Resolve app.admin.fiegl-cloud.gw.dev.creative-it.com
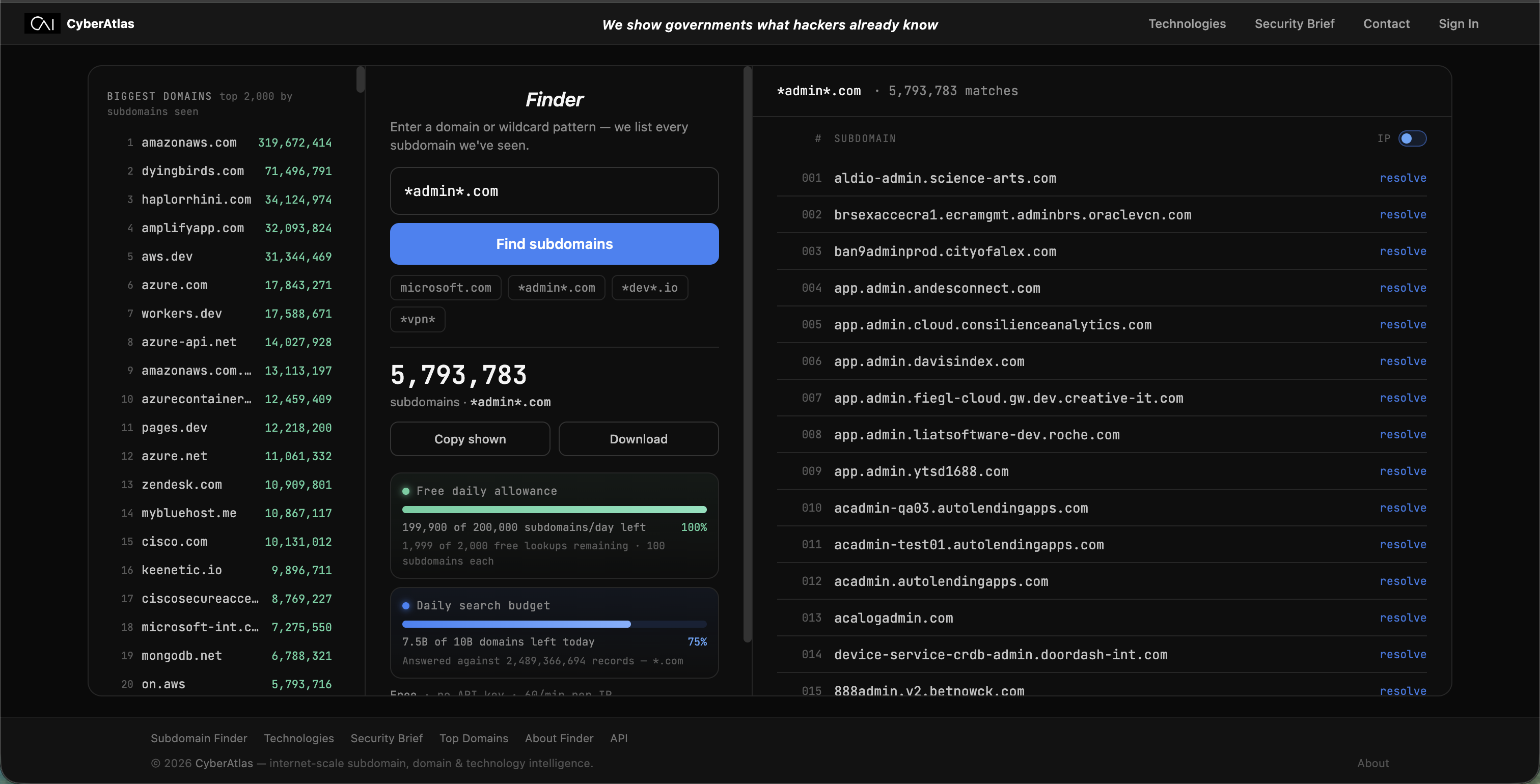The width and height of the screenshot is (1540, 784). point(1402,398)
